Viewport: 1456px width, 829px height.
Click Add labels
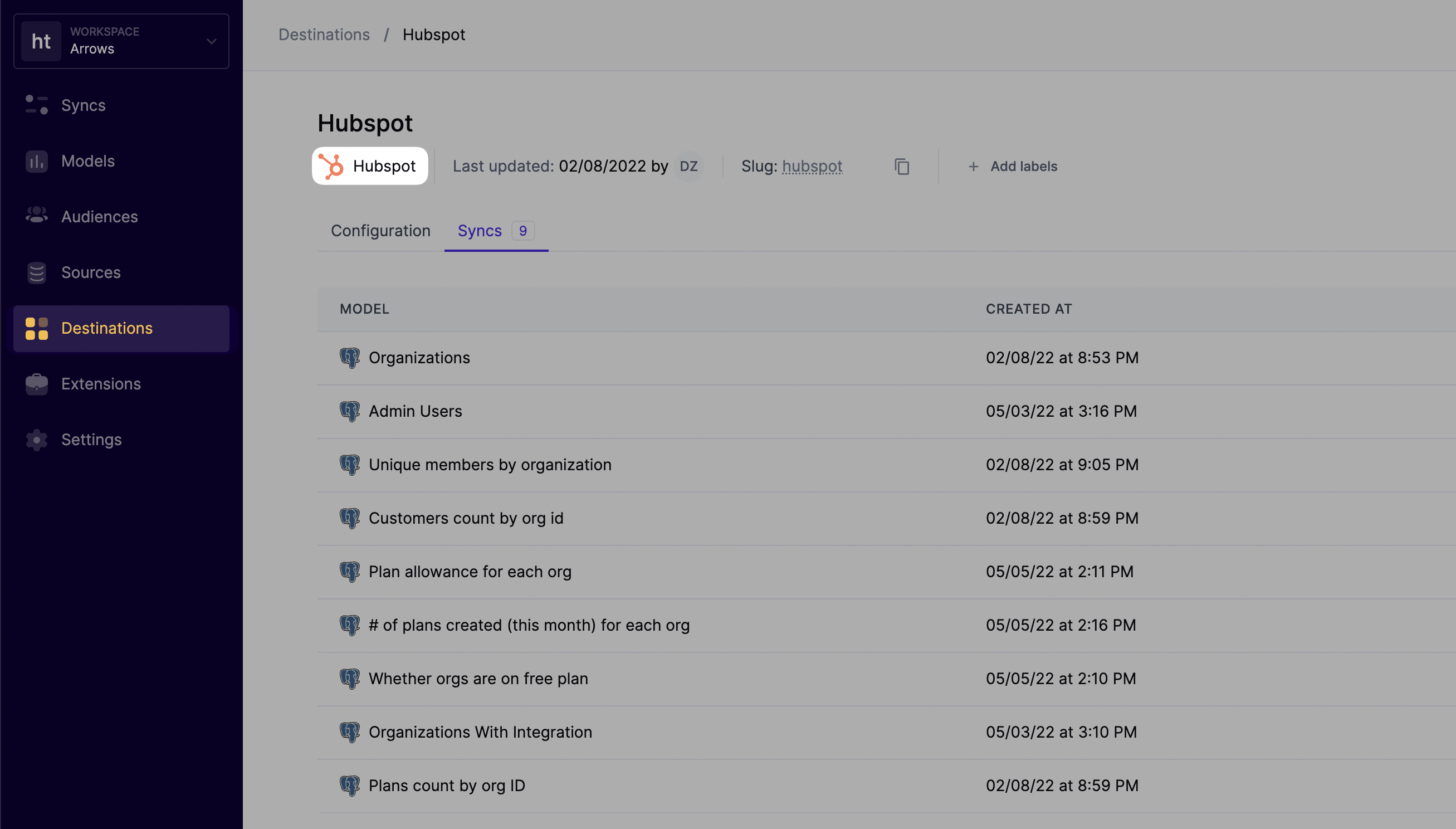pos(1012,166)
